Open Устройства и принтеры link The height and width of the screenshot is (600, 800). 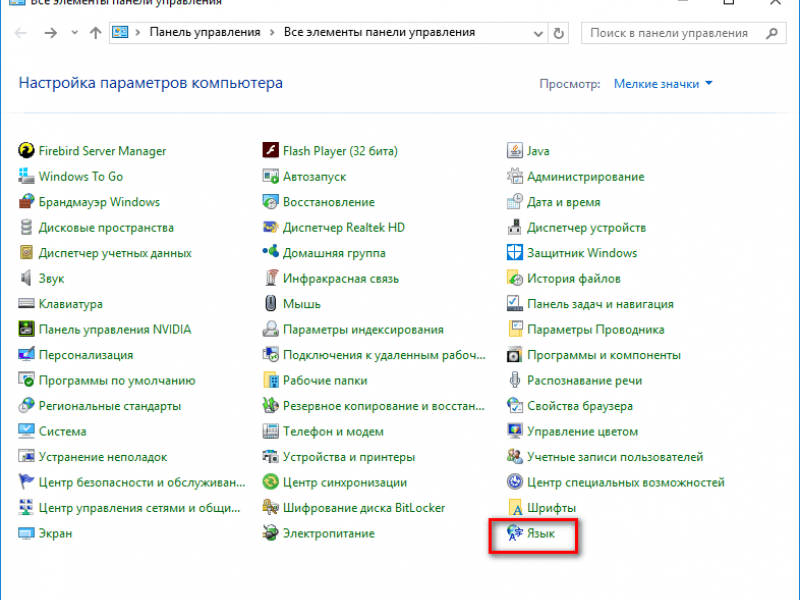(x=349, y=457)
